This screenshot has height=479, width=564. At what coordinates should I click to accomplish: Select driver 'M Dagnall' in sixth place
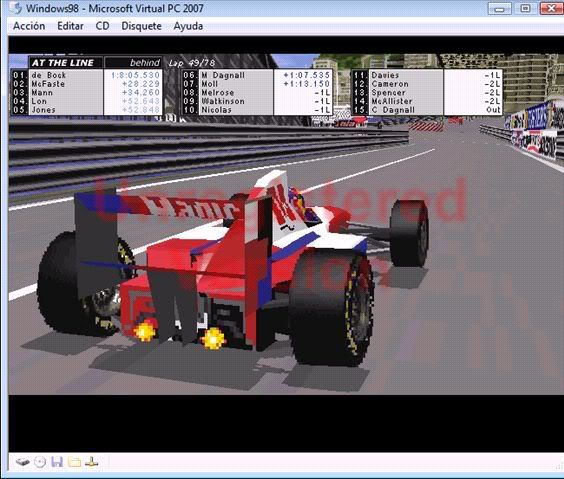coord(223,75)
